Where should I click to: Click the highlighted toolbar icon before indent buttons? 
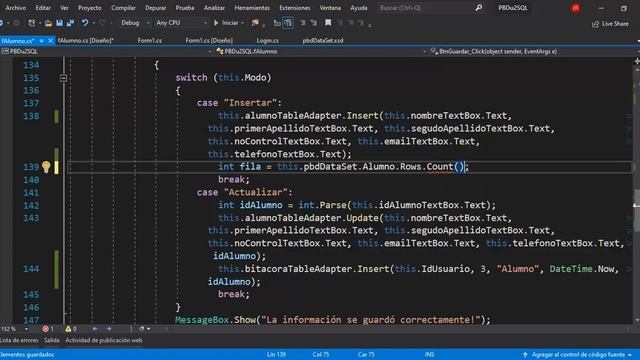[x=288, y=23]
